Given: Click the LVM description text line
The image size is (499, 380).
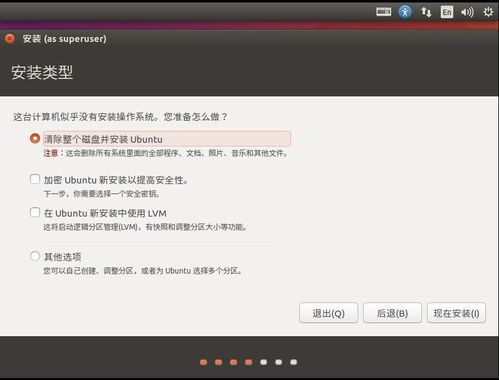Looking at the screenshot, I should [145, 227].
